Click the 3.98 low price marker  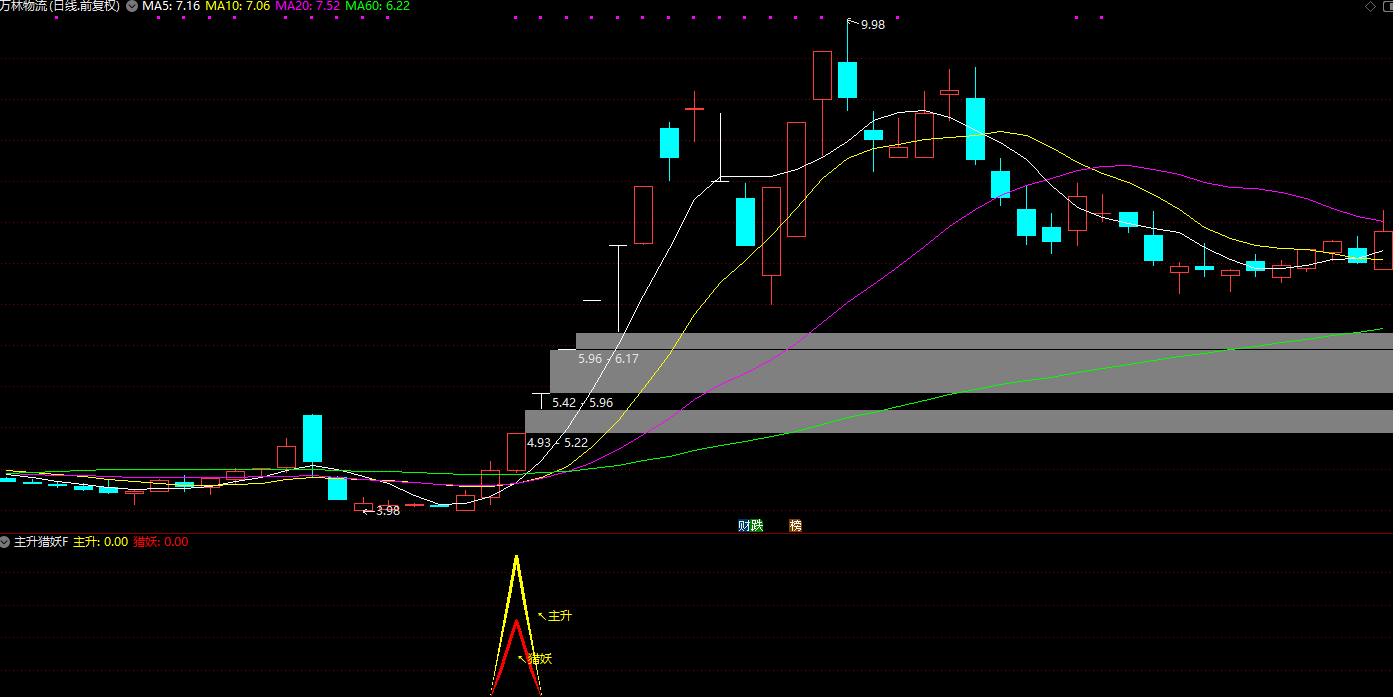point(387,510)
